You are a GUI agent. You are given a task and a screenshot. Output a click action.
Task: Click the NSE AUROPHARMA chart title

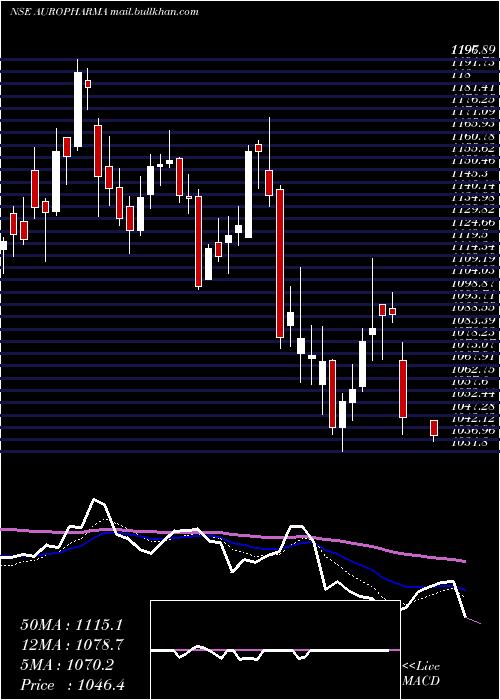coord(58,12)
